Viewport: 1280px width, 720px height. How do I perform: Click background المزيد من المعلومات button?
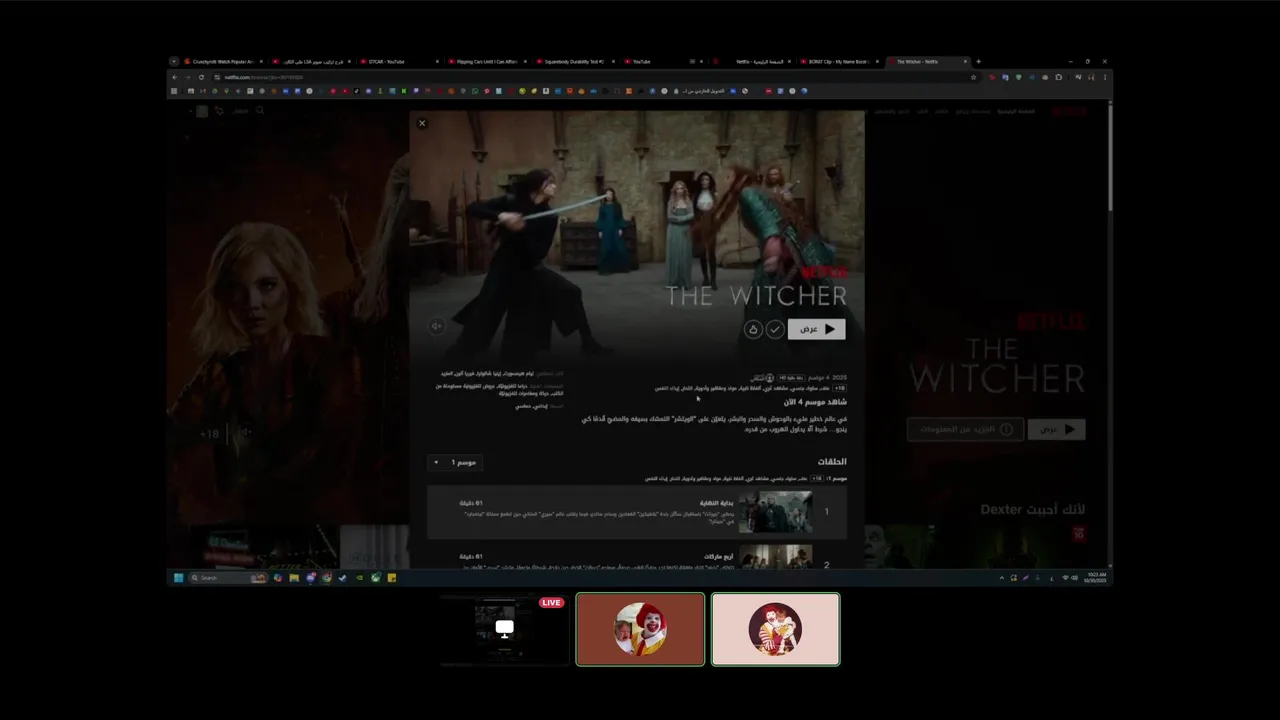(965, 429)
